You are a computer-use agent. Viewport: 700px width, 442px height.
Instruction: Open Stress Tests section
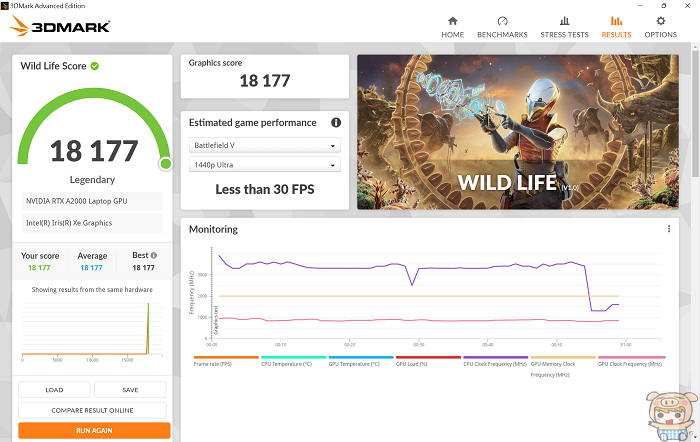point(564,21)
